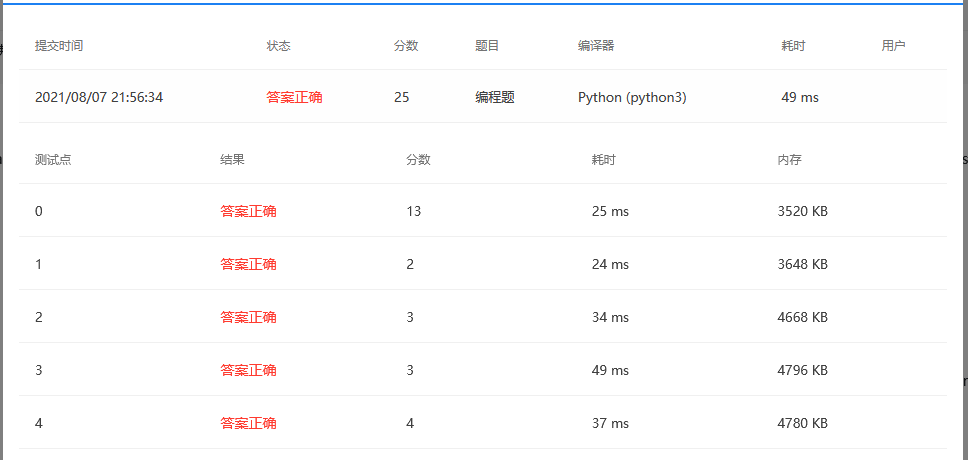Click the 用户 column header
The width and height of the screenshot is (968, 460).
[x=893, y=46]
